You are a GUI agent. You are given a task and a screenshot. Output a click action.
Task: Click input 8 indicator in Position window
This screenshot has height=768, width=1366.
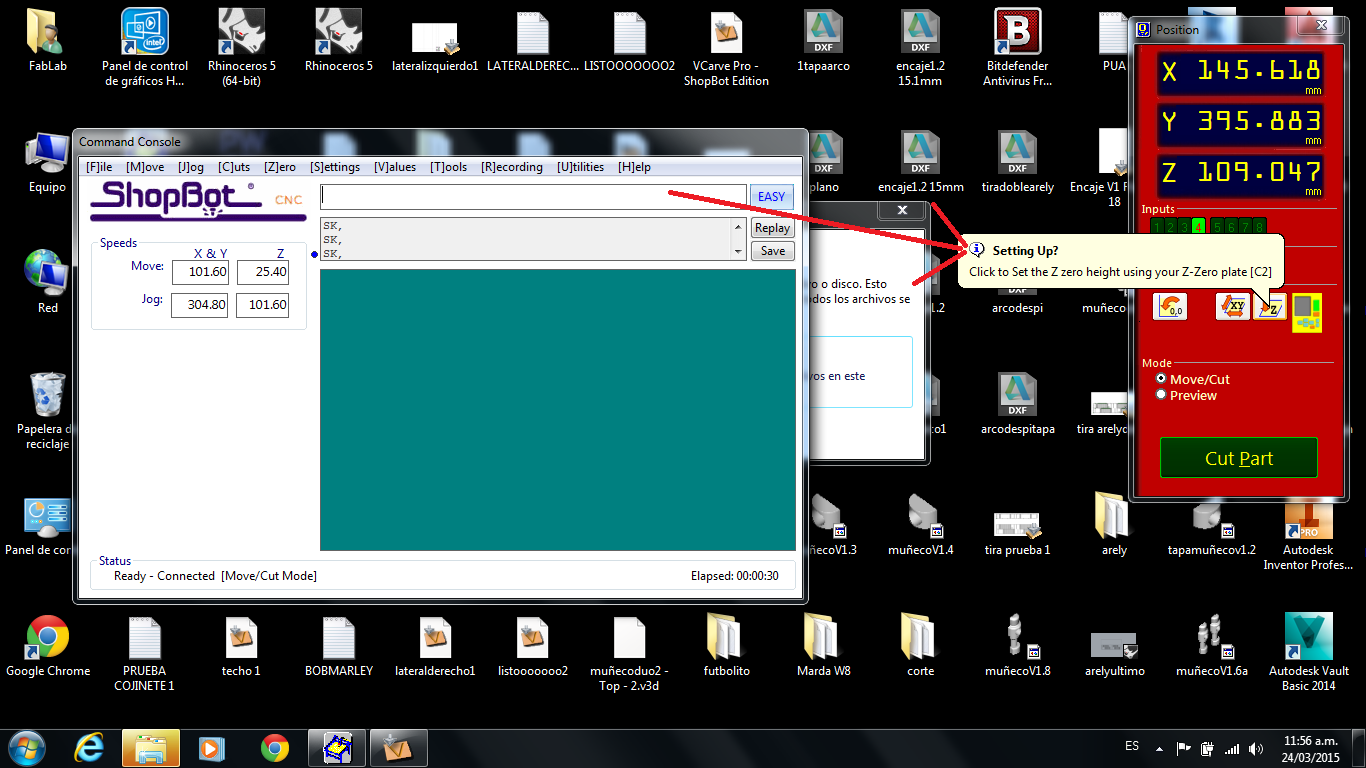1259,227
